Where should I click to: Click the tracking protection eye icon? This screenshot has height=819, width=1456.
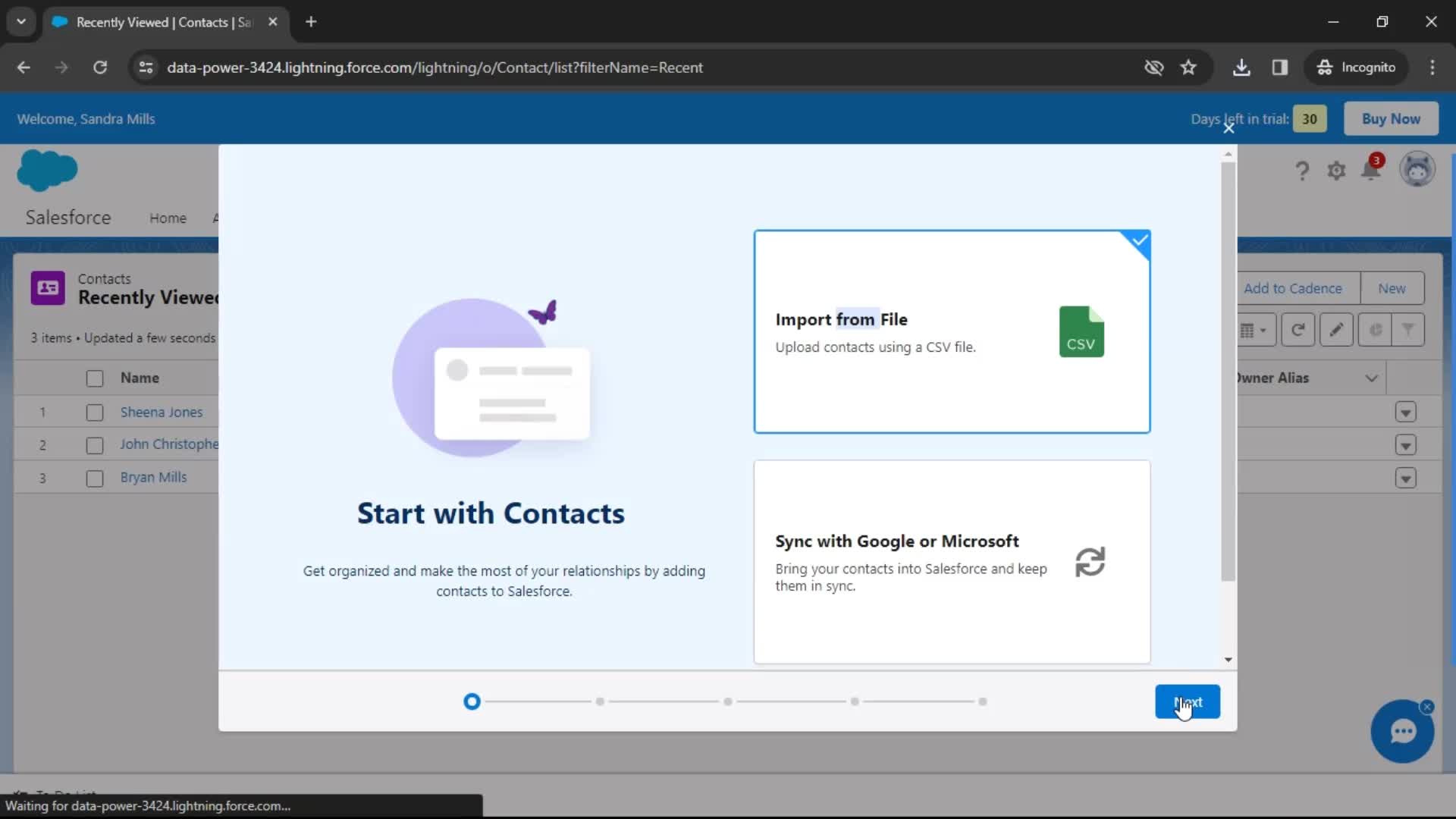(1153, 67)
